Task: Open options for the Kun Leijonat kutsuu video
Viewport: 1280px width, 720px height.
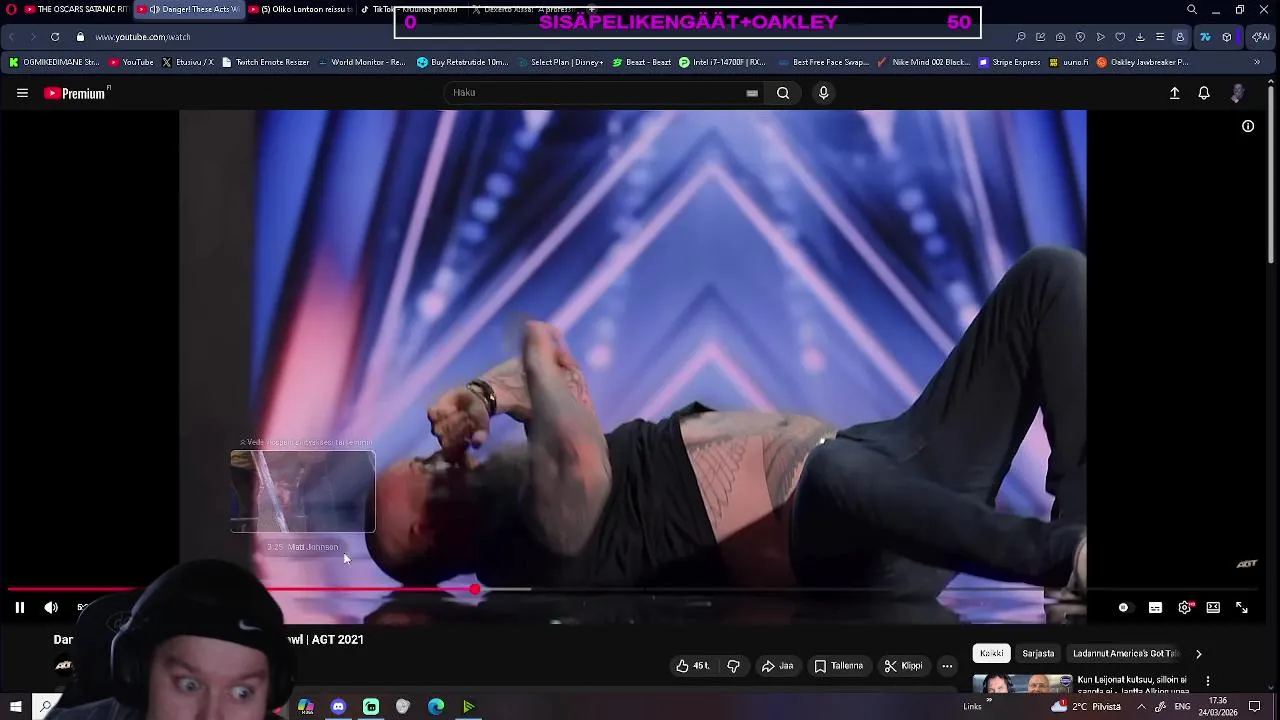Action: click(x=1207, y=681)
